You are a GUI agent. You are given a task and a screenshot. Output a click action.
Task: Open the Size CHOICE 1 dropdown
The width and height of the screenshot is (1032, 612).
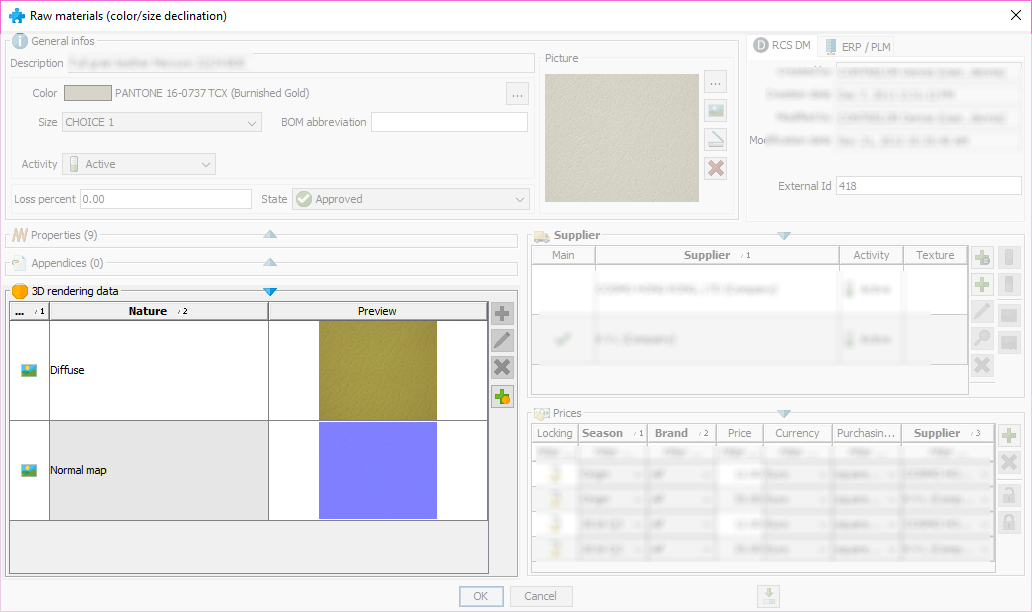(x=162, y=122)
